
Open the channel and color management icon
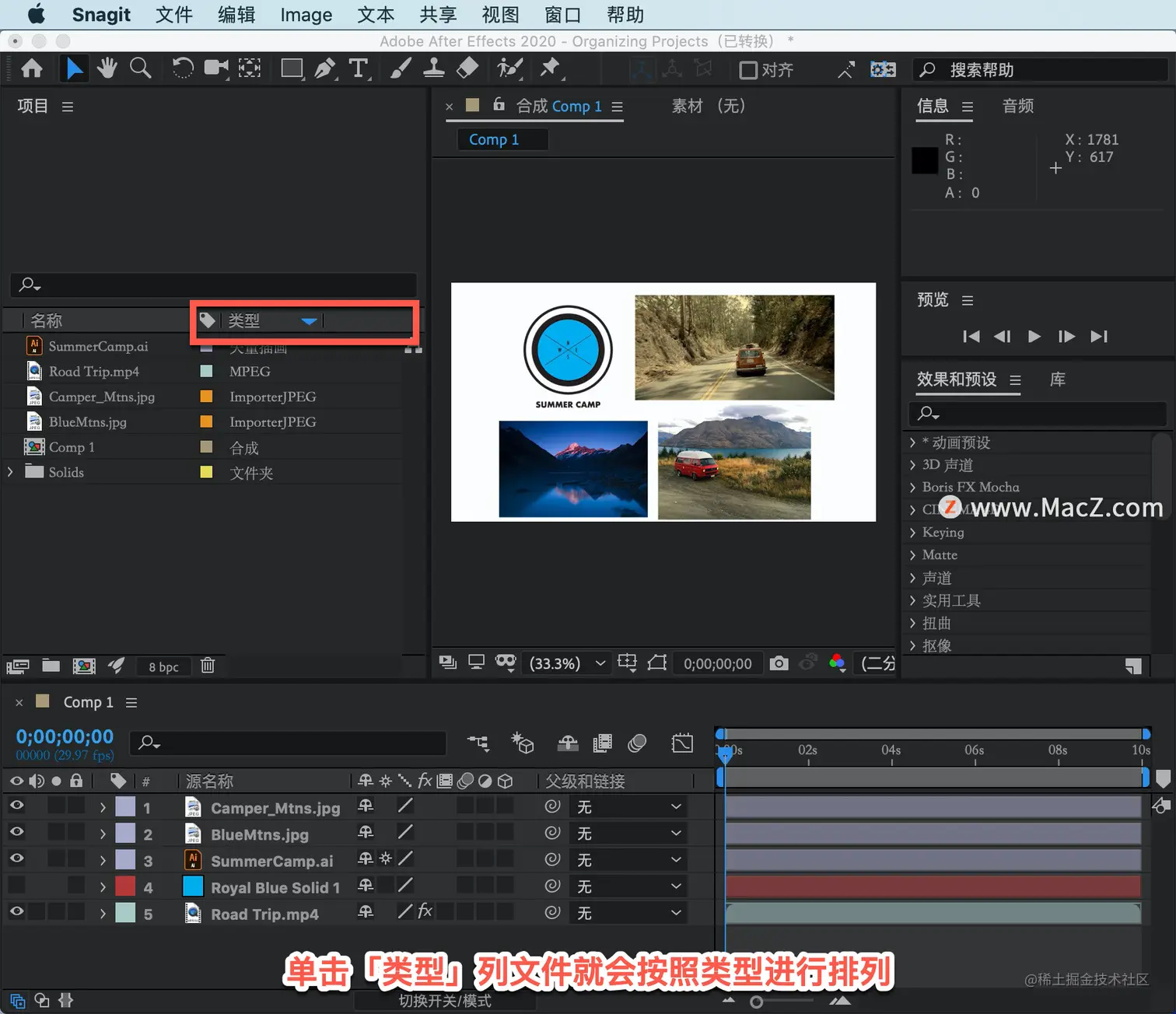838,663
